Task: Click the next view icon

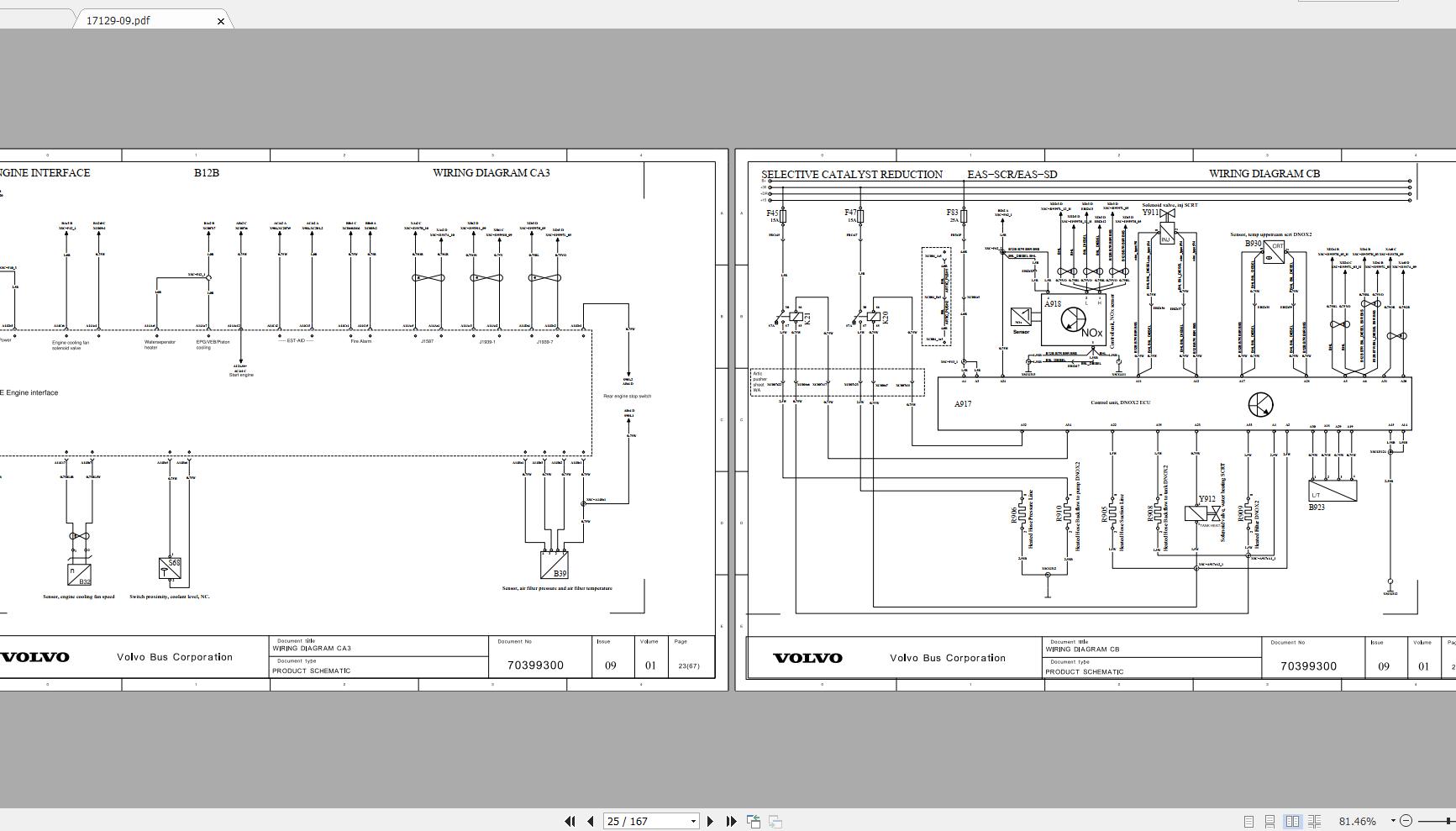Action: (775, 821)
